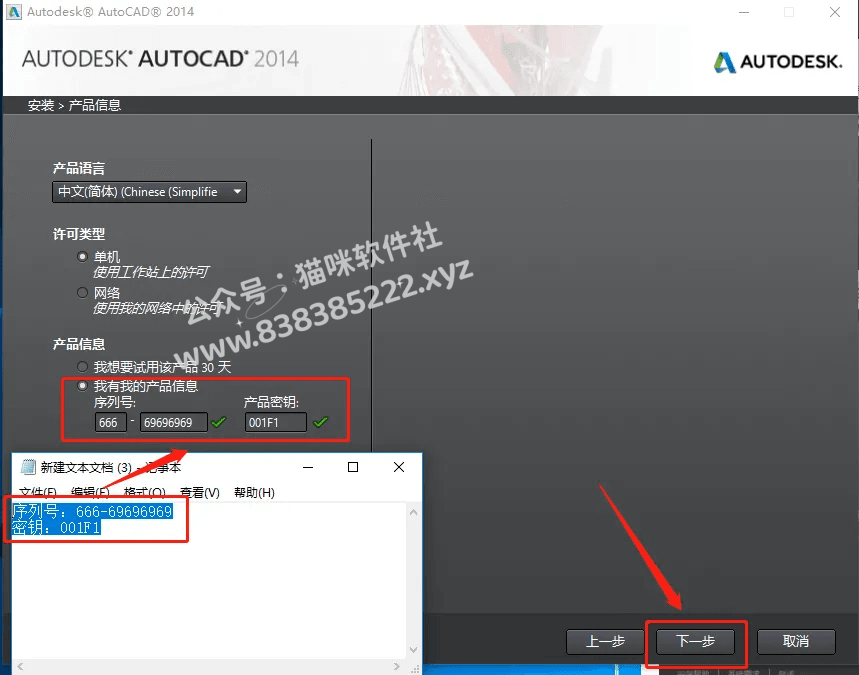Open the 查看(V) menu in Notepad

(199, 493)
